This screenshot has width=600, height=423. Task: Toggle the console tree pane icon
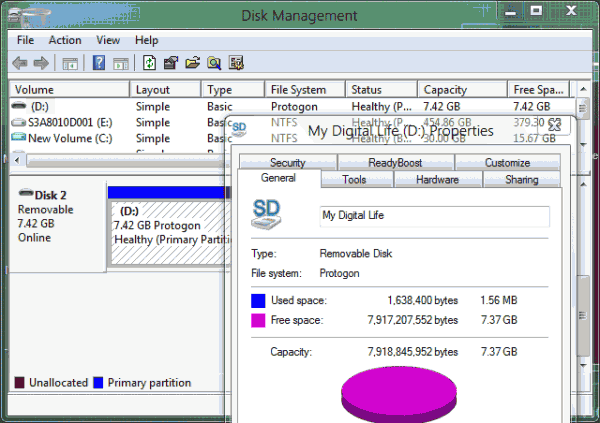point(70,64)
